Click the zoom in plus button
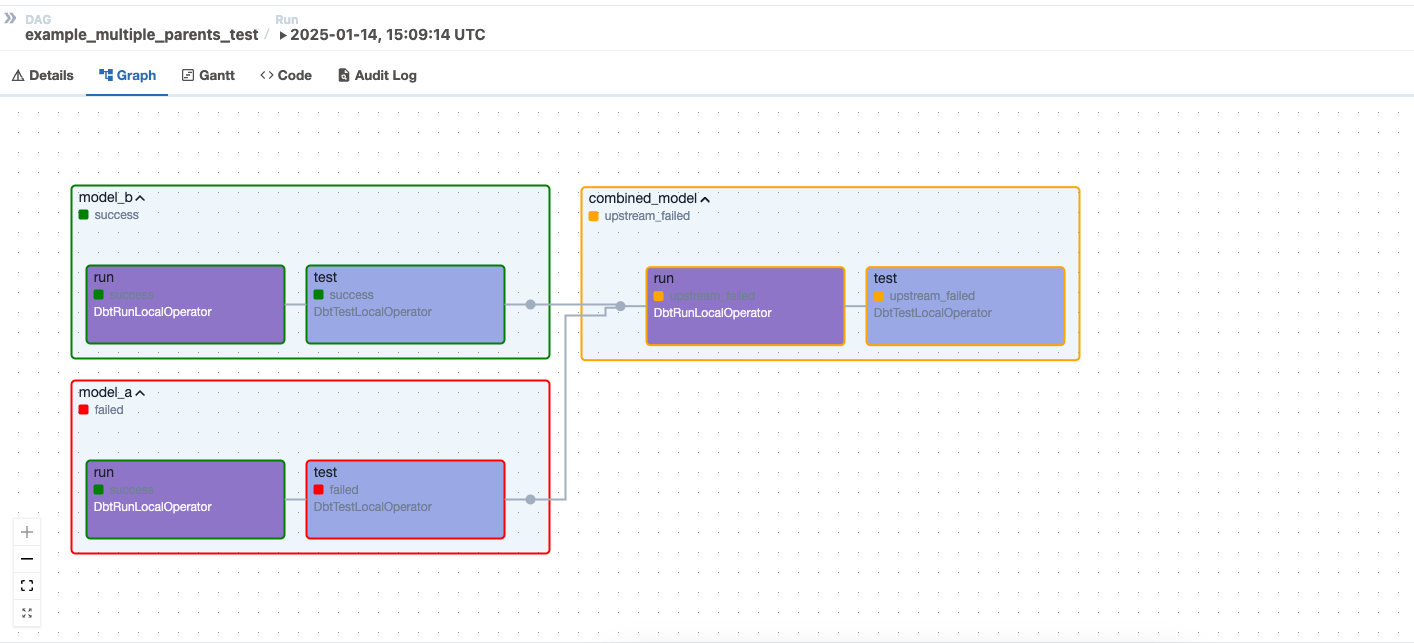The height and width of the screenshot is (643, 1414). pos(27,532)
